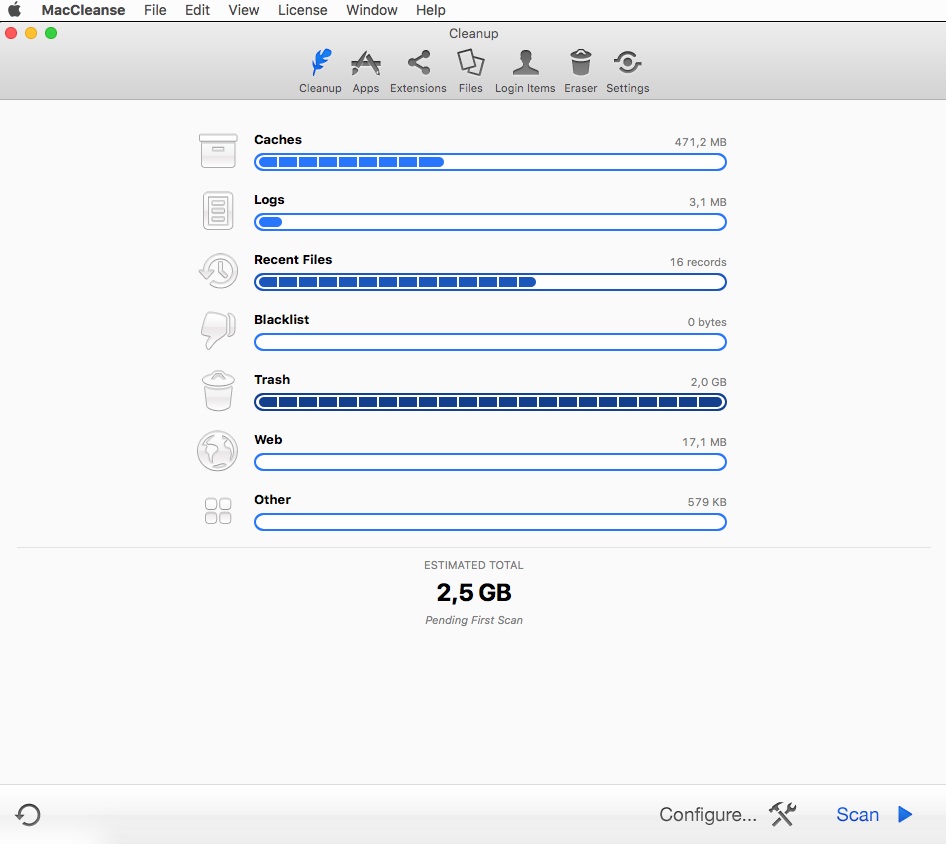The width and height of the screenshot is (946, 844).
Task: Click the Cleanup window title
Action: (x=474, y=33)
